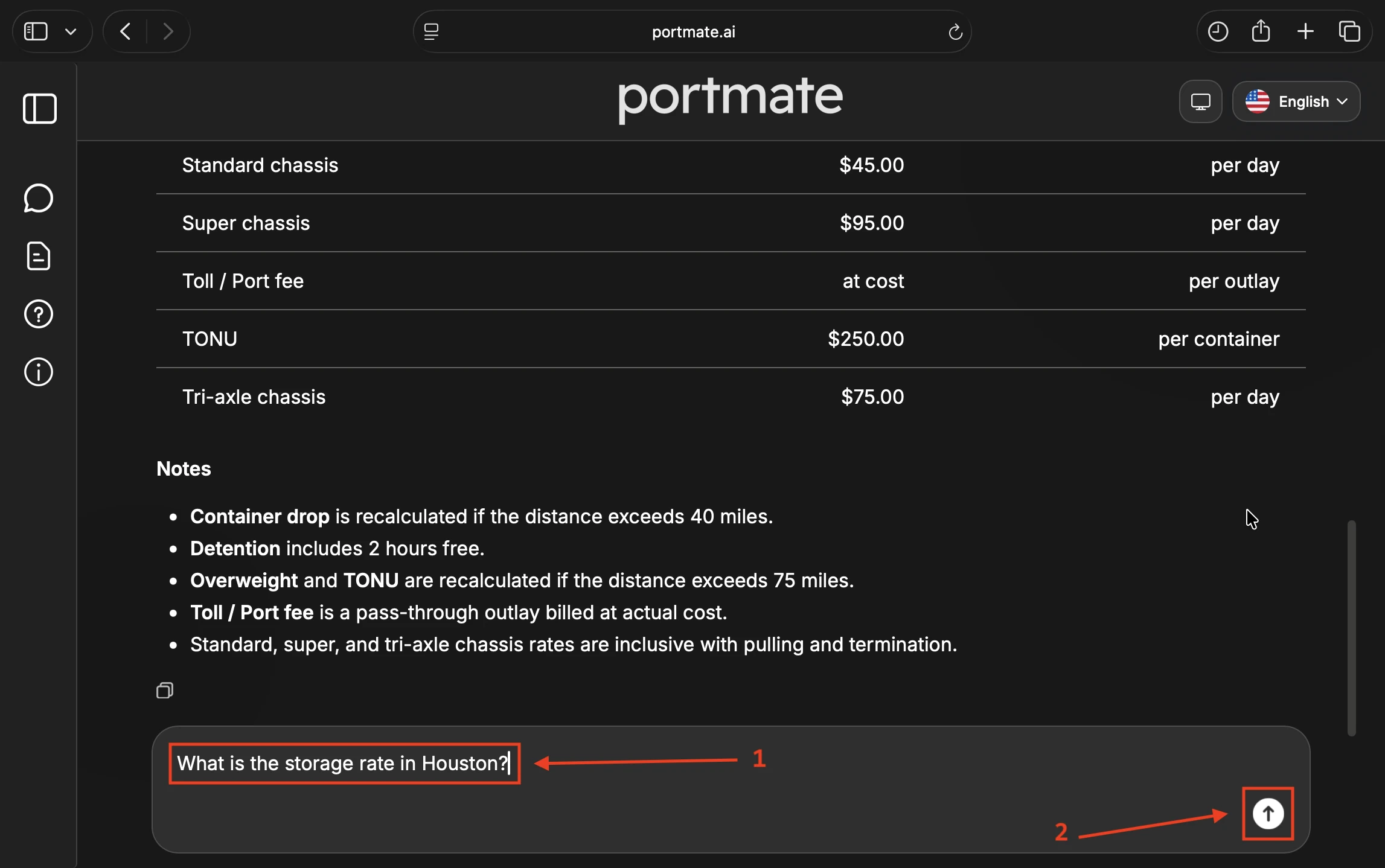
Task: Send the message with arrow button
Action: pos(1268,814)
